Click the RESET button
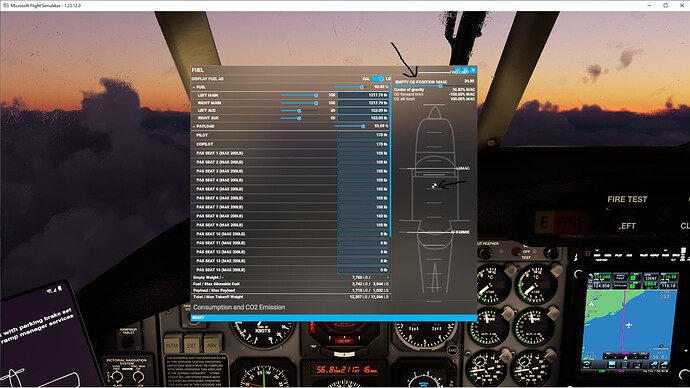This screenshot has height=388, width=690. tap(334, 317)
